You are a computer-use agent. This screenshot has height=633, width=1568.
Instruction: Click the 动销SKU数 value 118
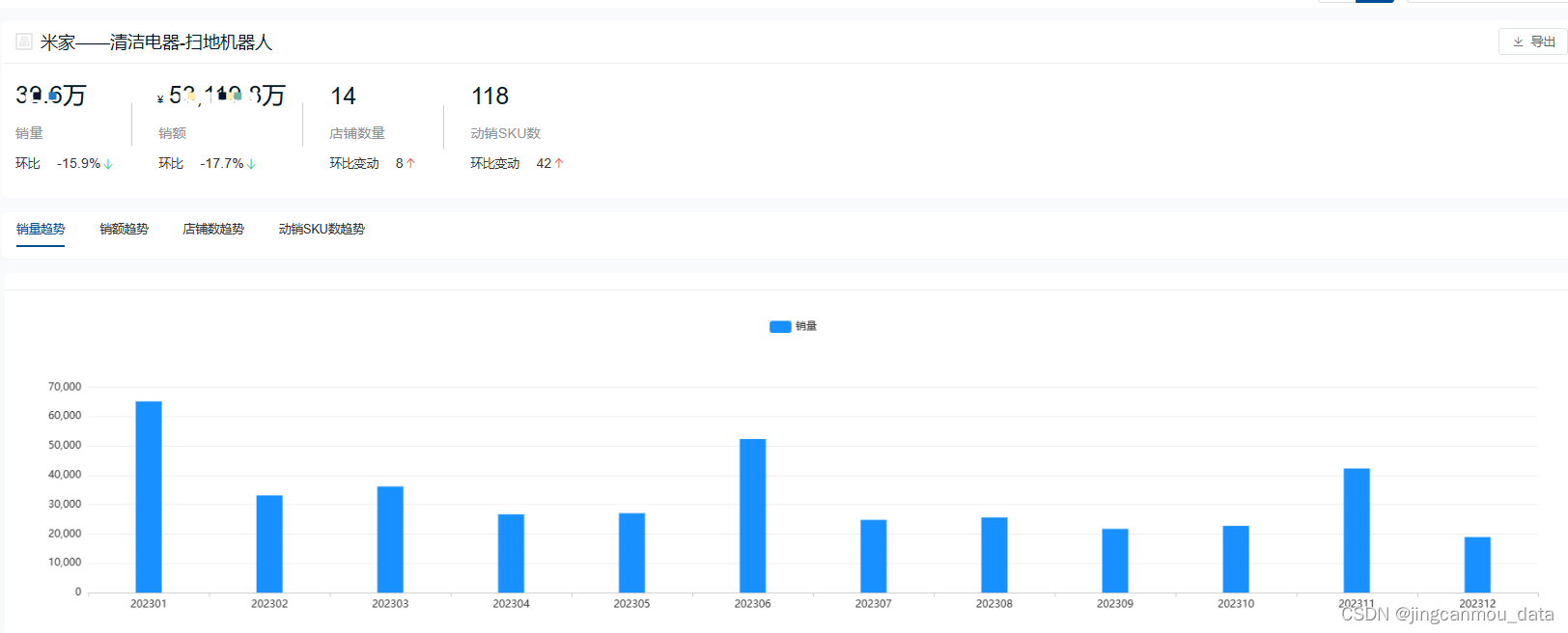click(490, 96)
